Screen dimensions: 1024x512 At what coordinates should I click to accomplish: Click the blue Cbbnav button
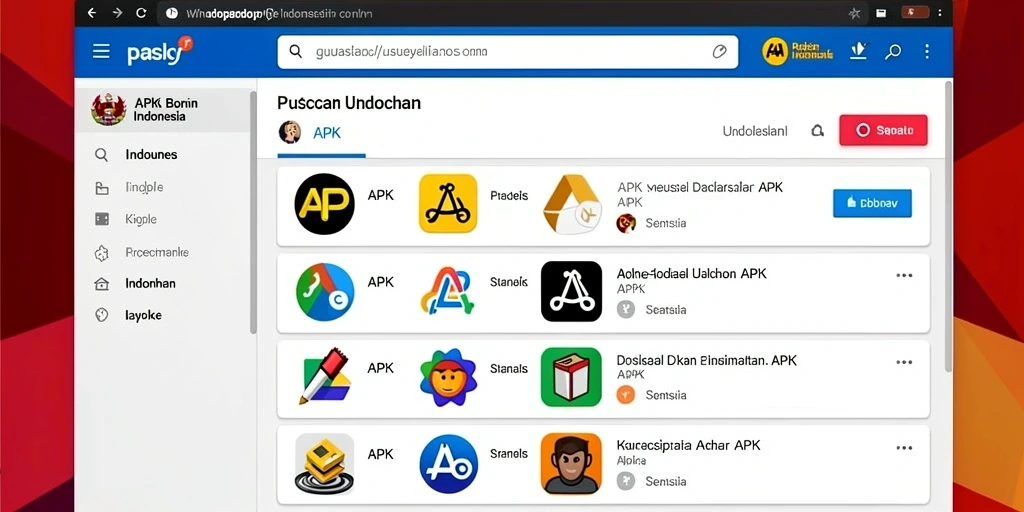[872, 203]
